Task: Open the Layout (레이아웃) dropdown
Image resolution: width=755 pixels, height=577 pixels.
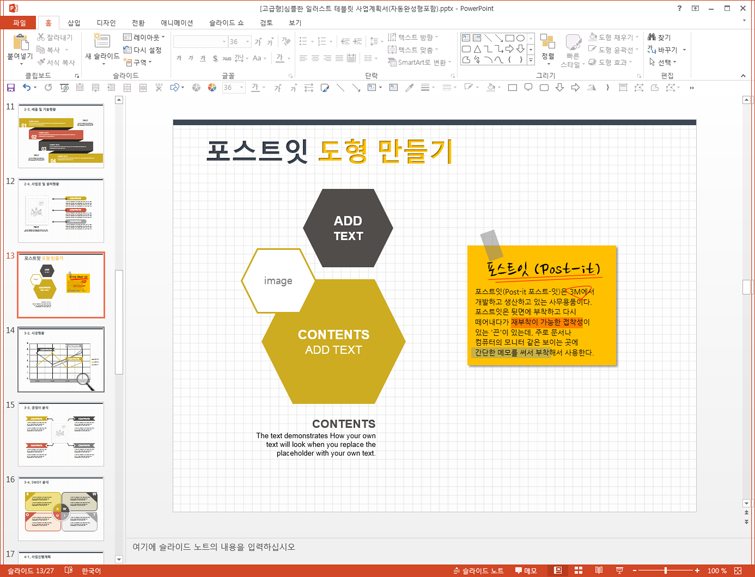Action: click(x=143, y=37)
